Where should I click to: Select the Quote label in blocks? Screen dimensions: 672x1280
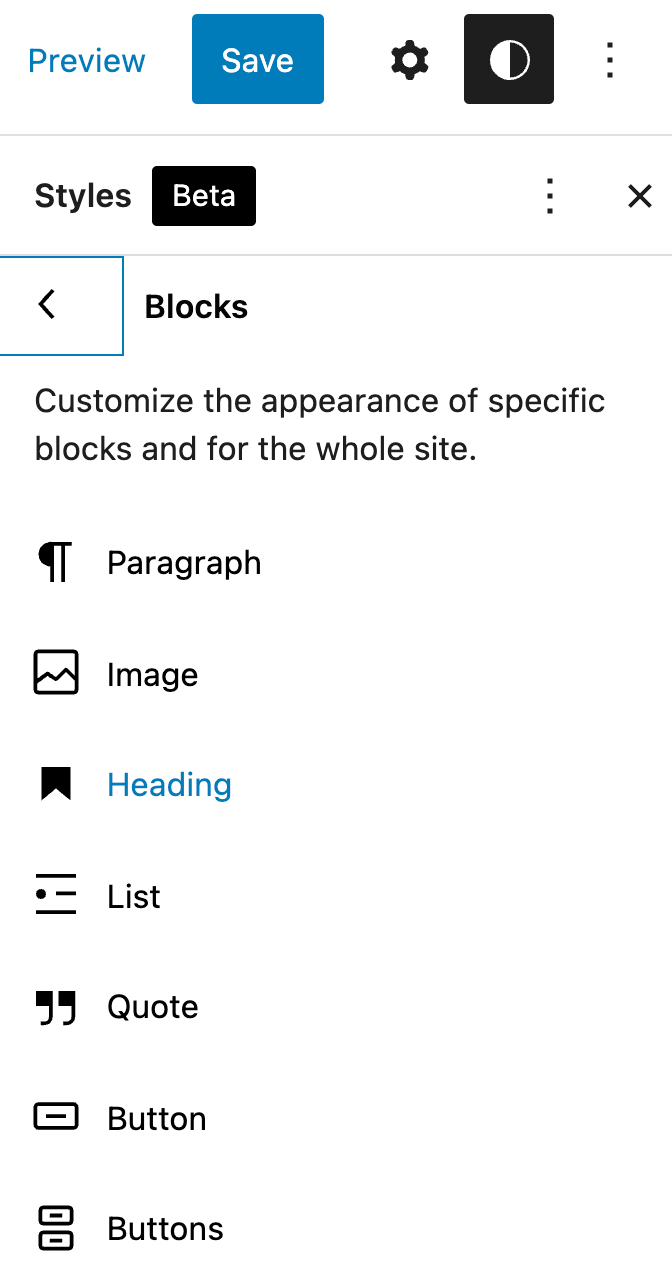152,1007
